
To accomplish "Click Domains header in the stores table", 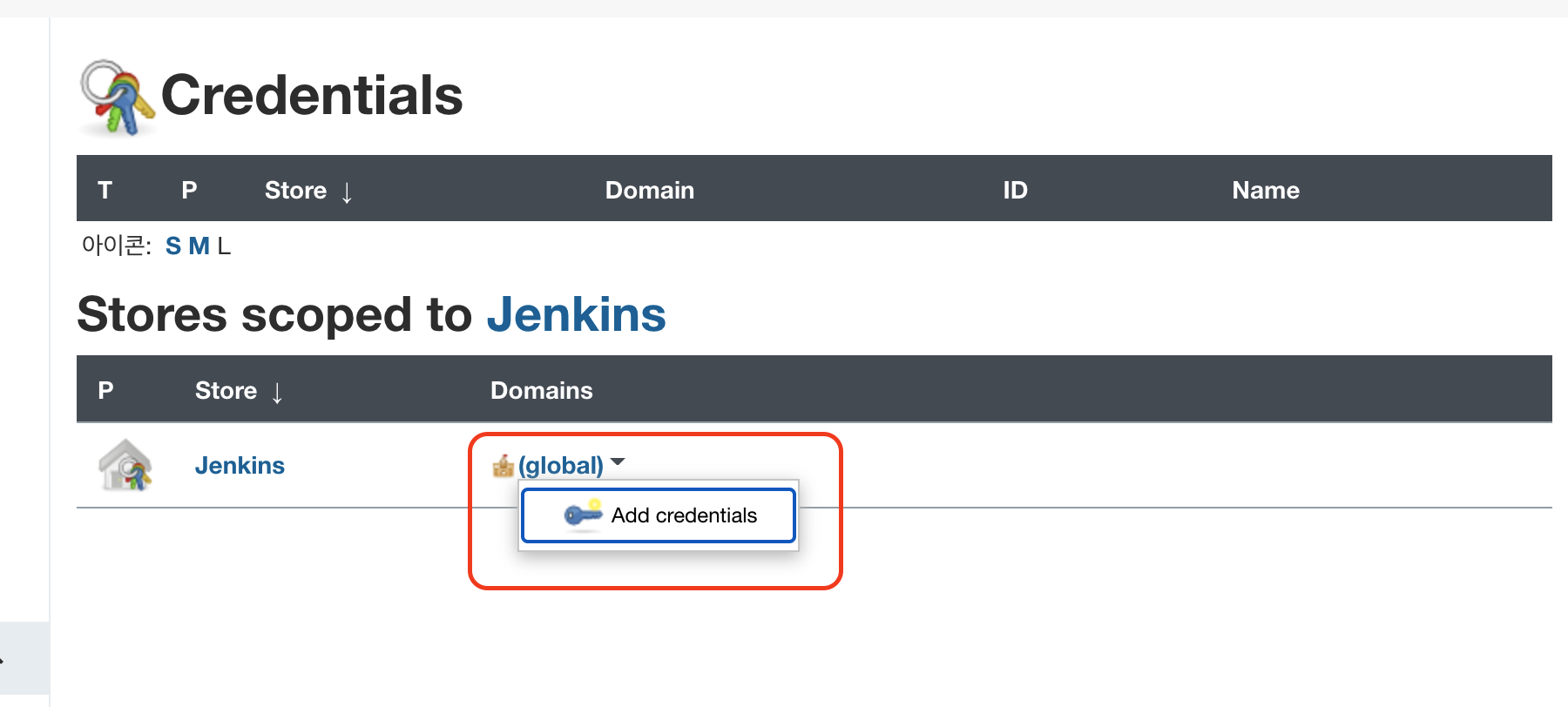I will [x=542, y=391].
